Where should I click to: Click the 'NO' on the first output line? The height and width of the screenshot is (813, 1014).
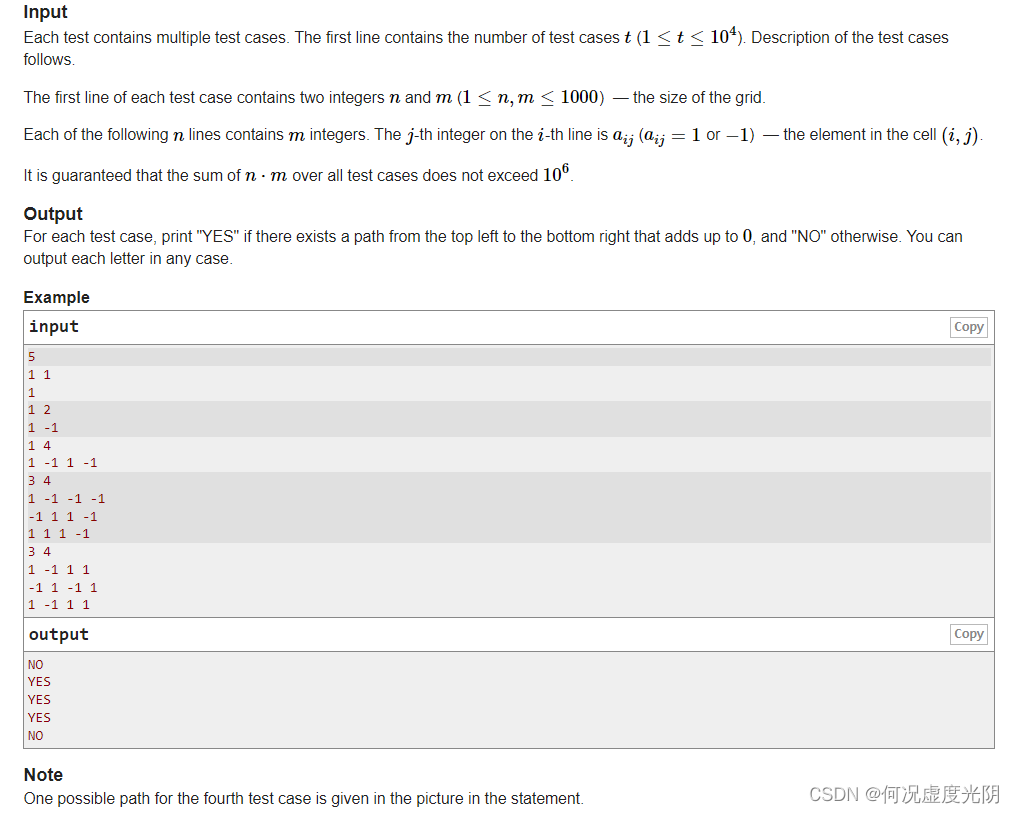[35, 664]
